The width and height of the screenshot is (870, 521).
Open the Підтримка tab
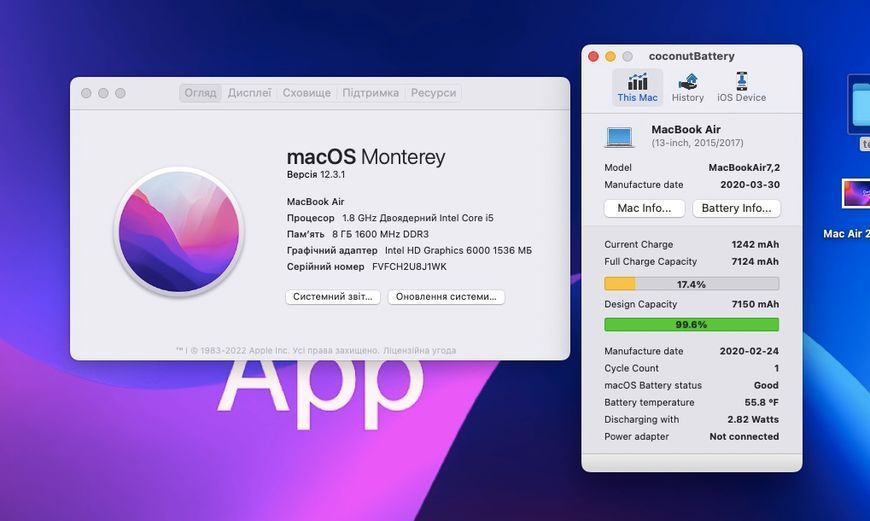point(370,93)
